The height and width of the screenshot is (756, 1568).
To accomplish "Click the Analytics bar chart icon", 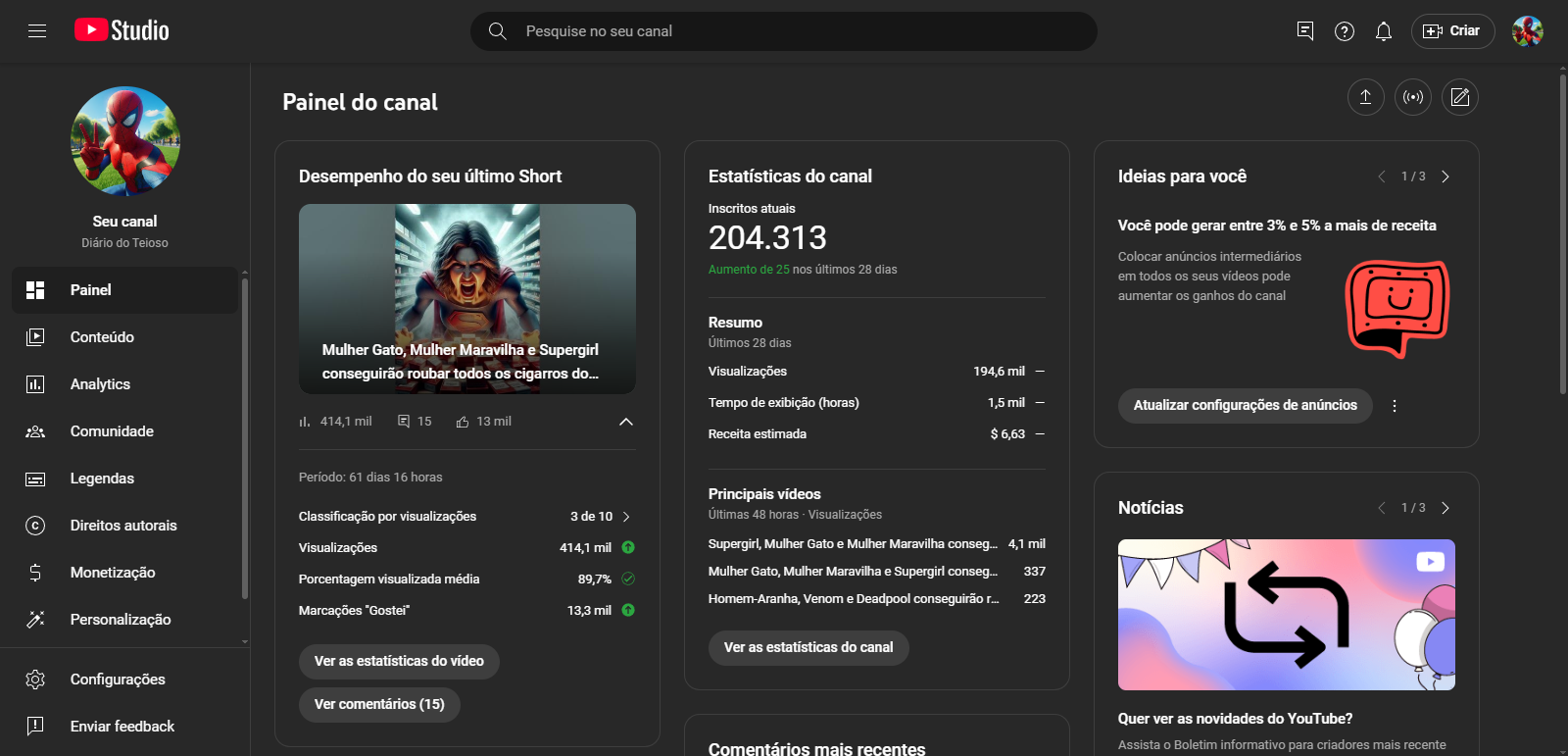I will click(x=35, y=384).
